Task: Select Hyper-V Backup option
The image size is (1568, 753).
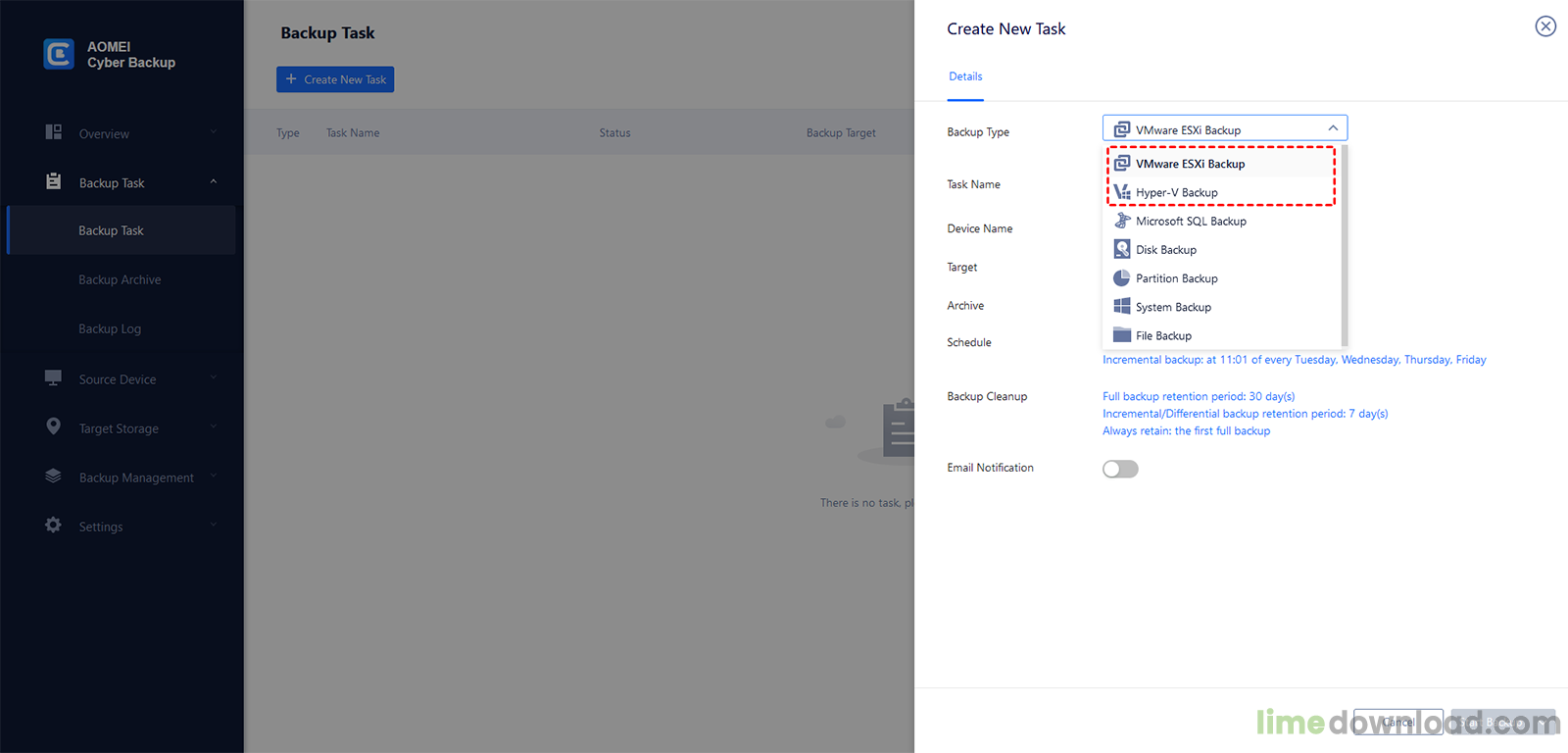Action: (1221, 192)
